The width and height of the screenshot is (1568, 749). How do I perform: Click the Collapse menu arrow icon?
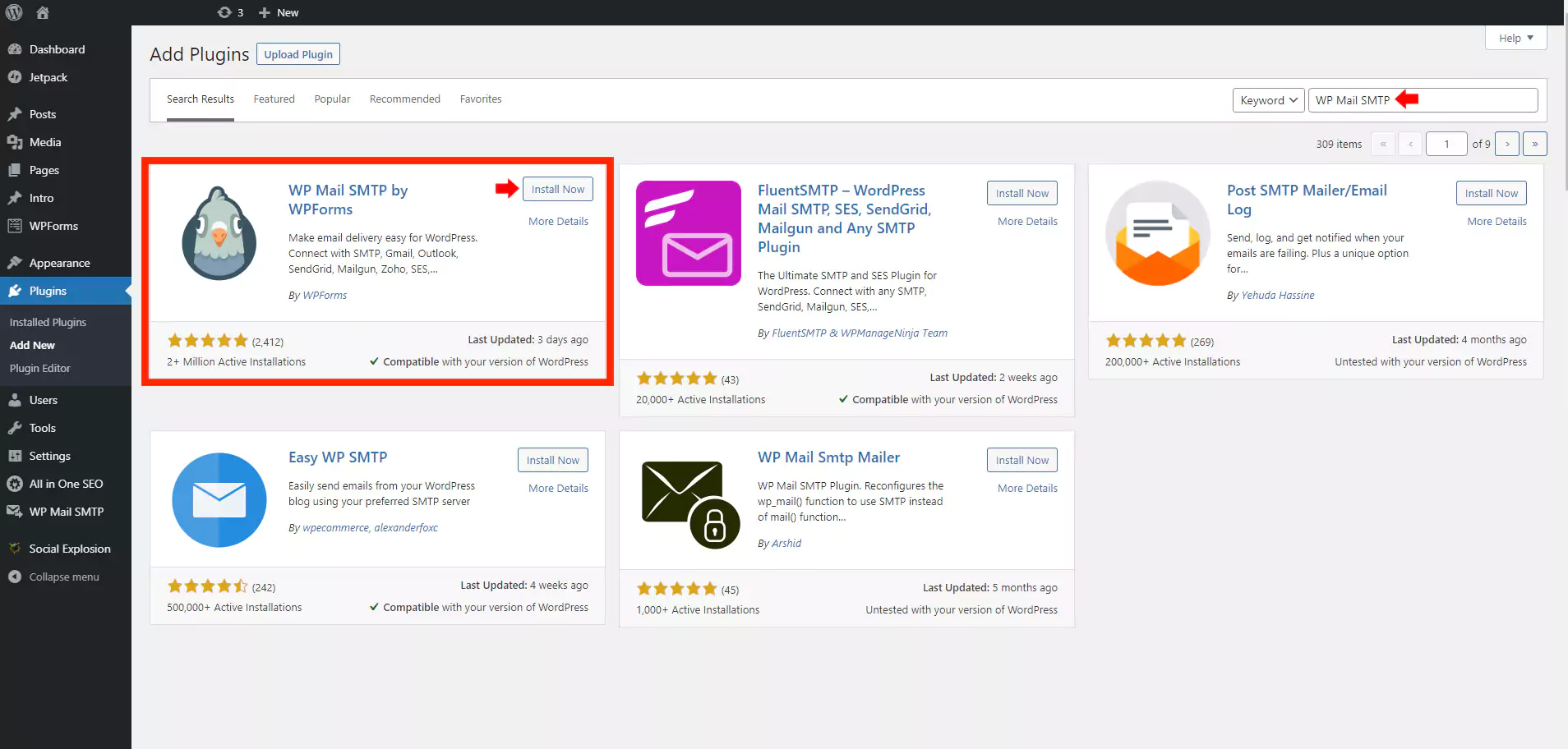pyautogui.click(x=15, y=577)
